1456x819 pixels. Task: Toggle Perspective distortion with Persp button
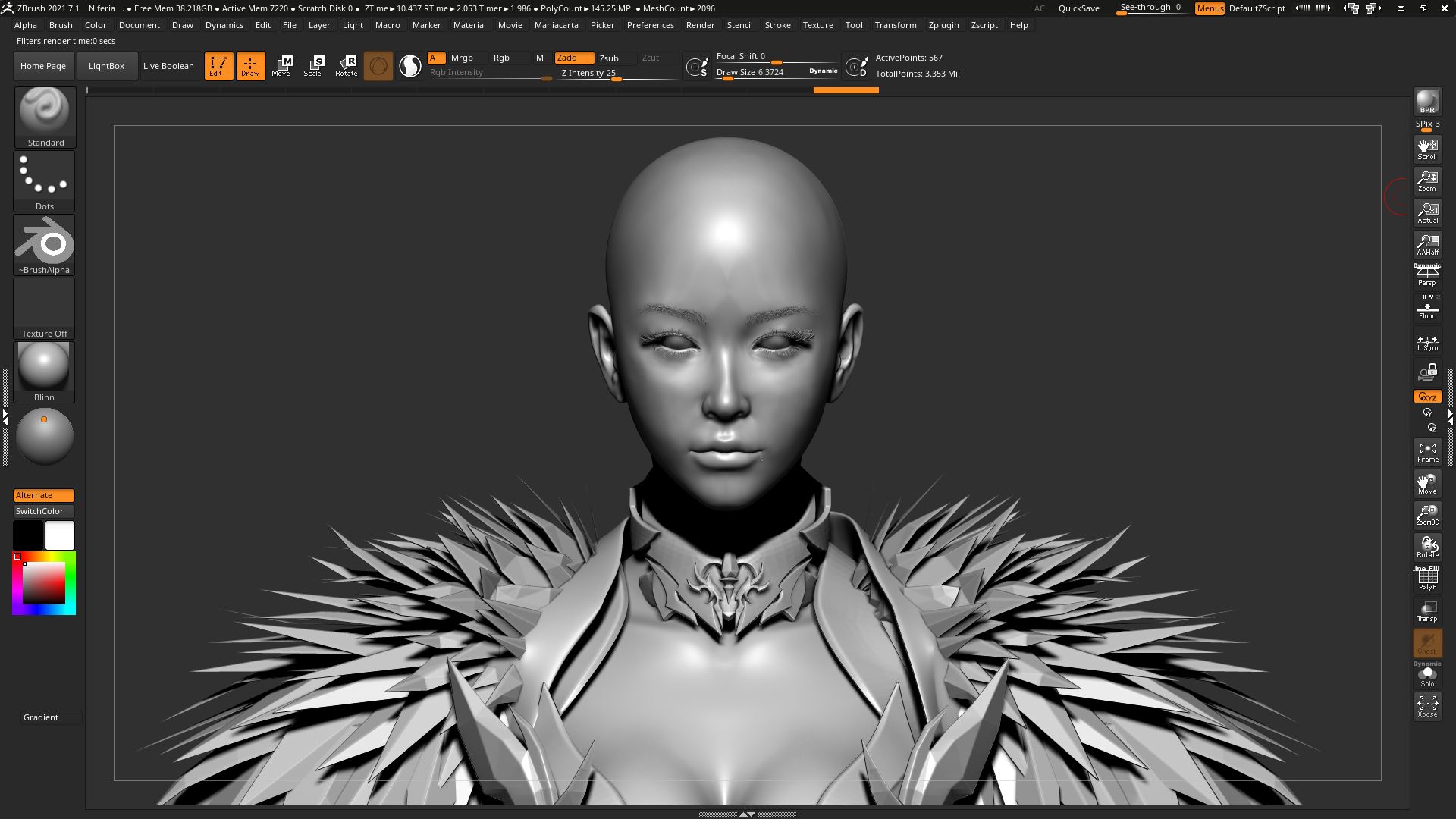coord(1427,276)
